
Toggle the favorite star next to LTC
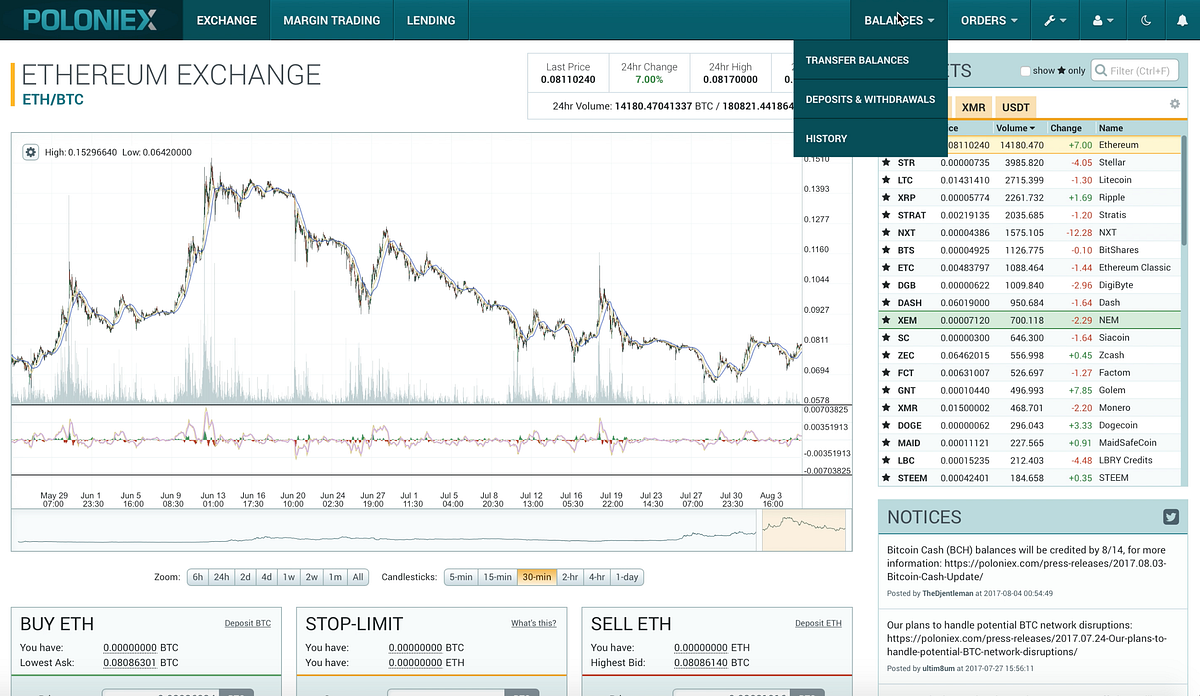coord(886,179)
